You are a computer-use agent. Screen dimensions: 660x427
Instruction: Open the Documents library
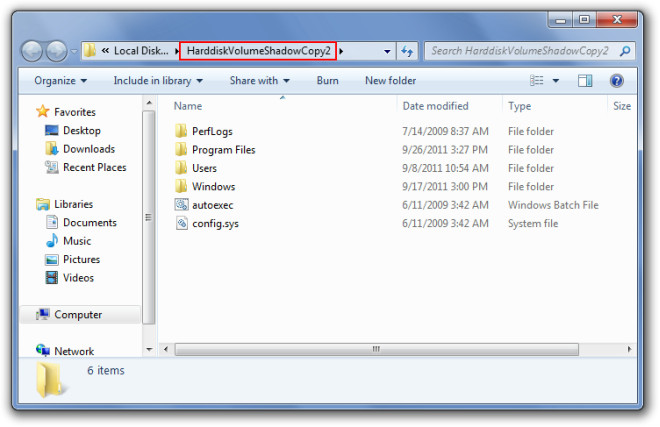(90, 223)
